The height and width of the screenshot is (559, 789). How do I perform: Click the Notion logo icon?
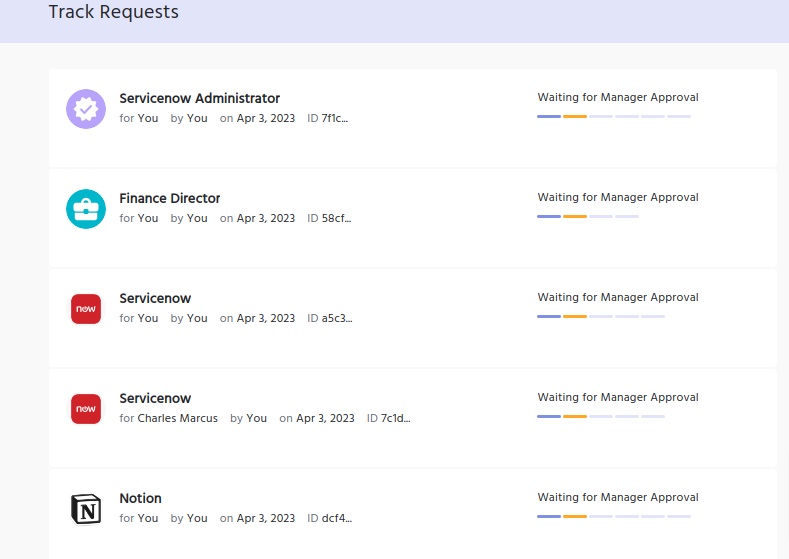click(86, 509)
